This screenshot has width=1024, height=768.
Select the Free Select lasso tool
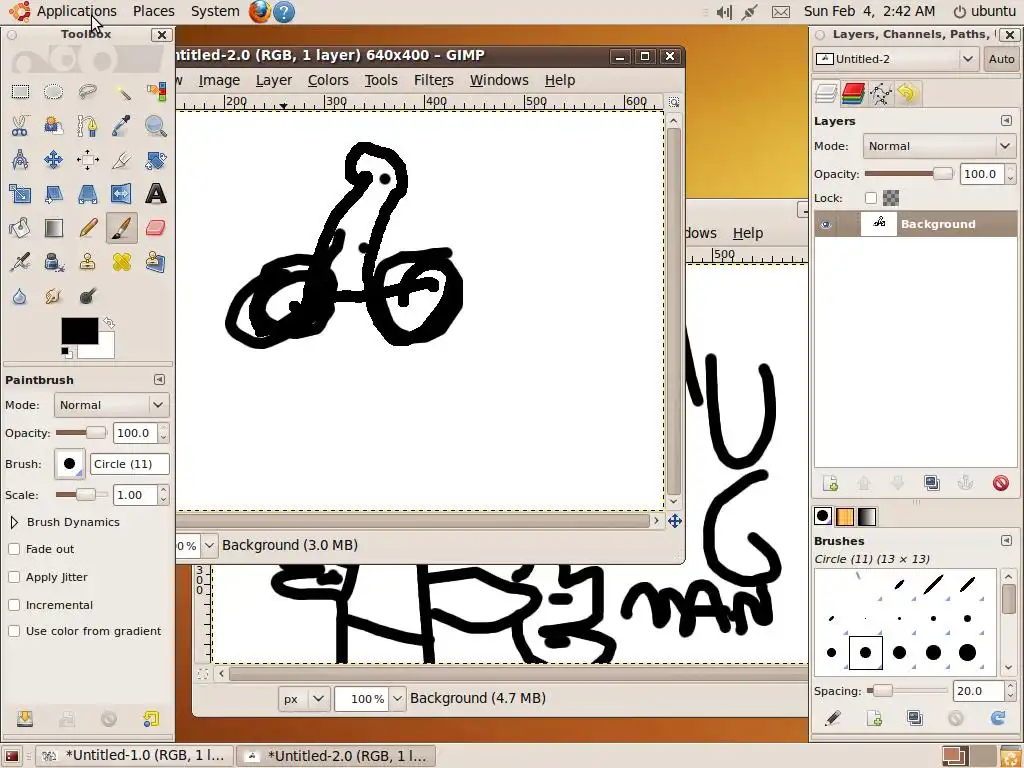coord(88,91)
